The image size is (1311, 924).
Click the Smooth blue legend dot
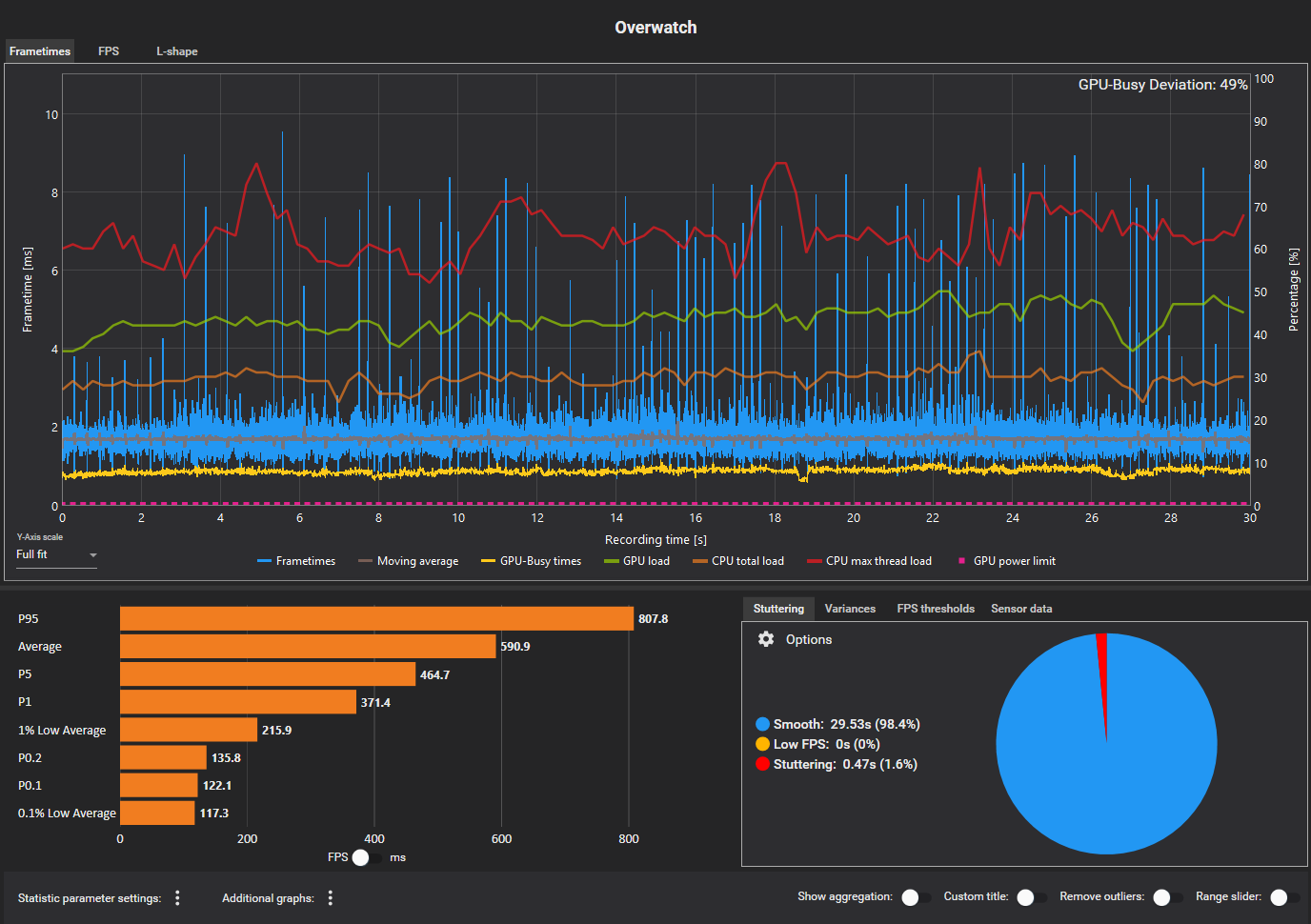tap(762, 724)
